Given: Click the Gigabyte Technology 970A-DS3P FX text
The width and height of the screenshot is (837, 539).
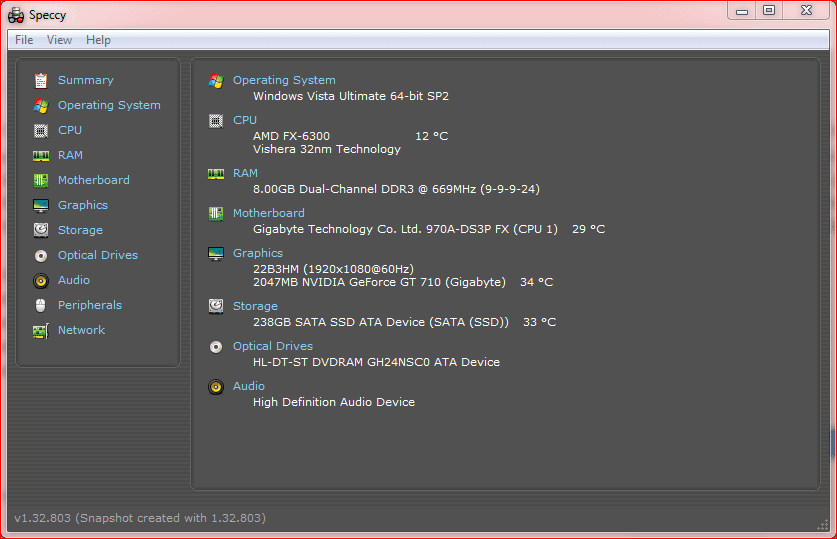Looking at the screenshot, I should 405,229.
